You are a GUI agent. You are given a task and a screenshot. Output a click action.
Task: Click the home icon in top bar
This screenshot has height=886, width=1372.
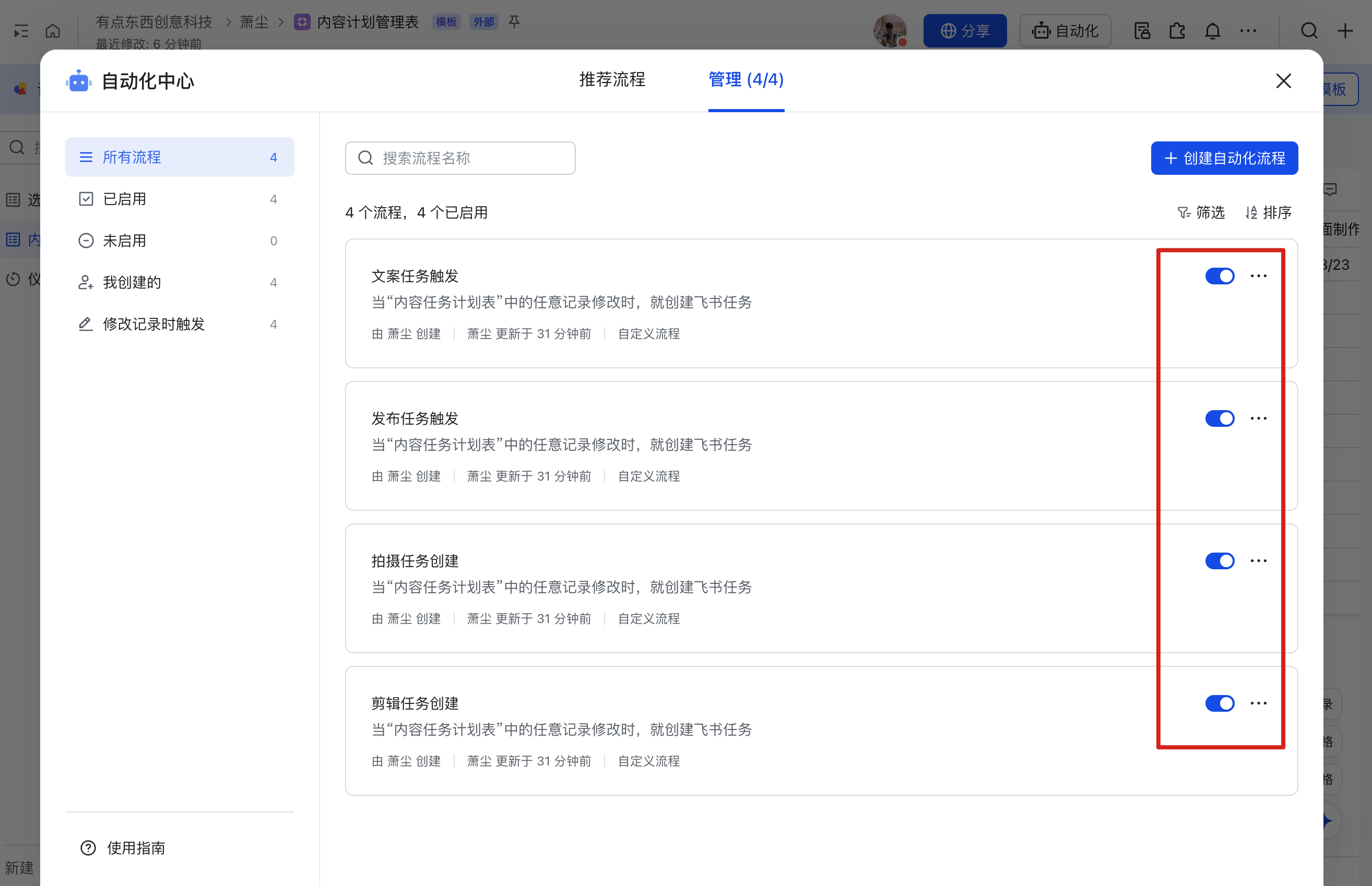(x=53, y=30)
